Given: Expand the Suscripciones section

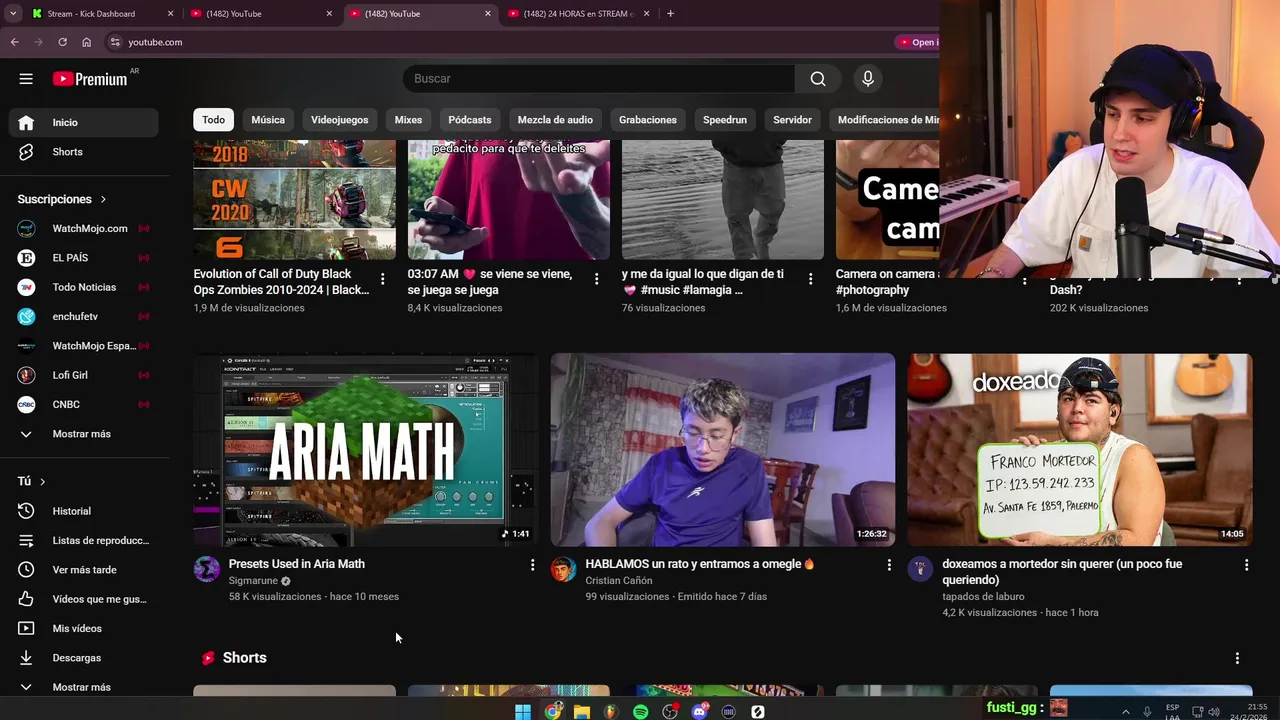Looking at the screenshot, I should pos(62,199).
